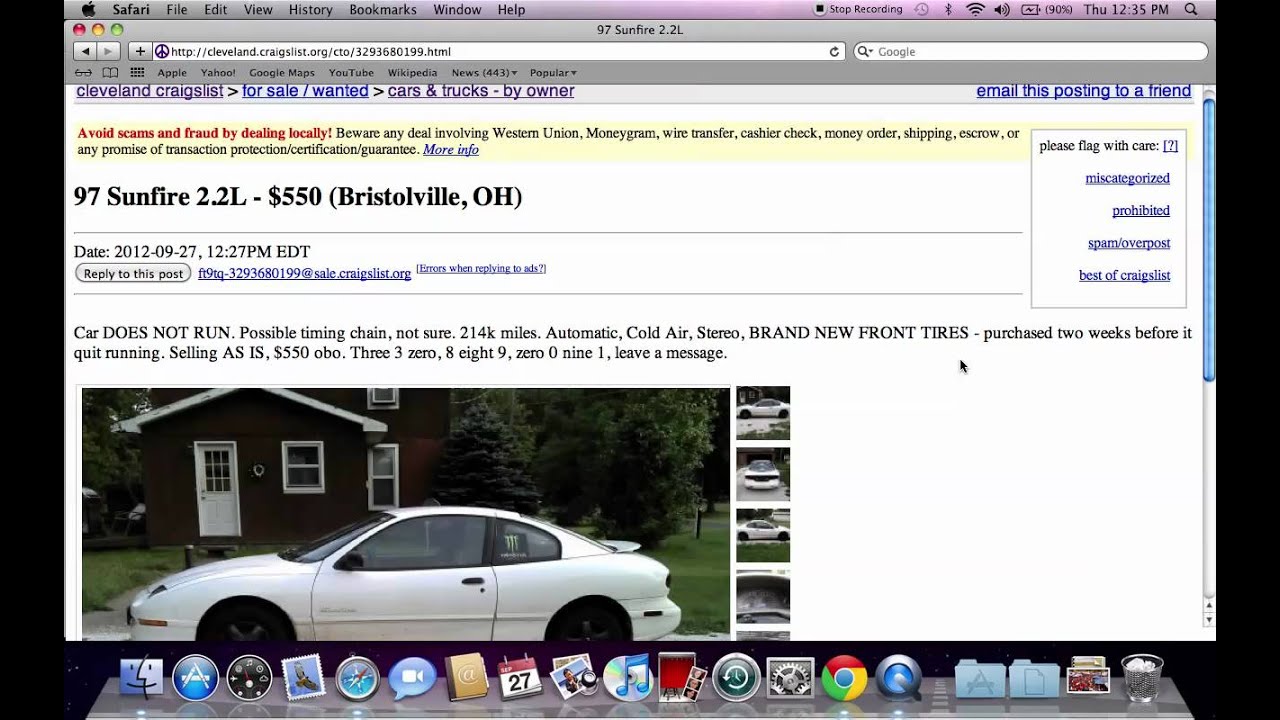Open the Wikipedia bookmark

click(412, 72)
